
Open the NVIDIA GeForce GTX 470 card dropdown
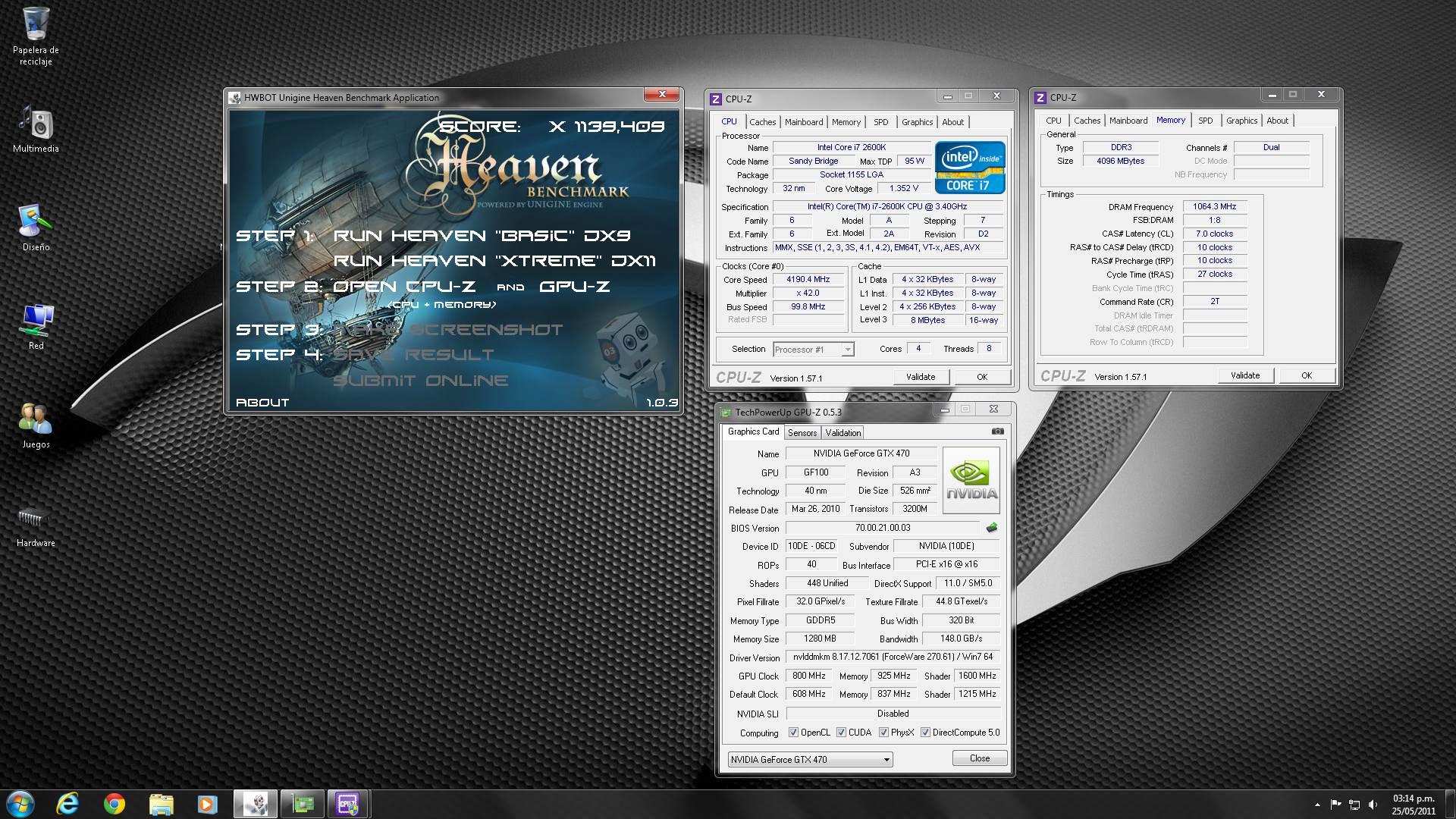tap(810, 759)
